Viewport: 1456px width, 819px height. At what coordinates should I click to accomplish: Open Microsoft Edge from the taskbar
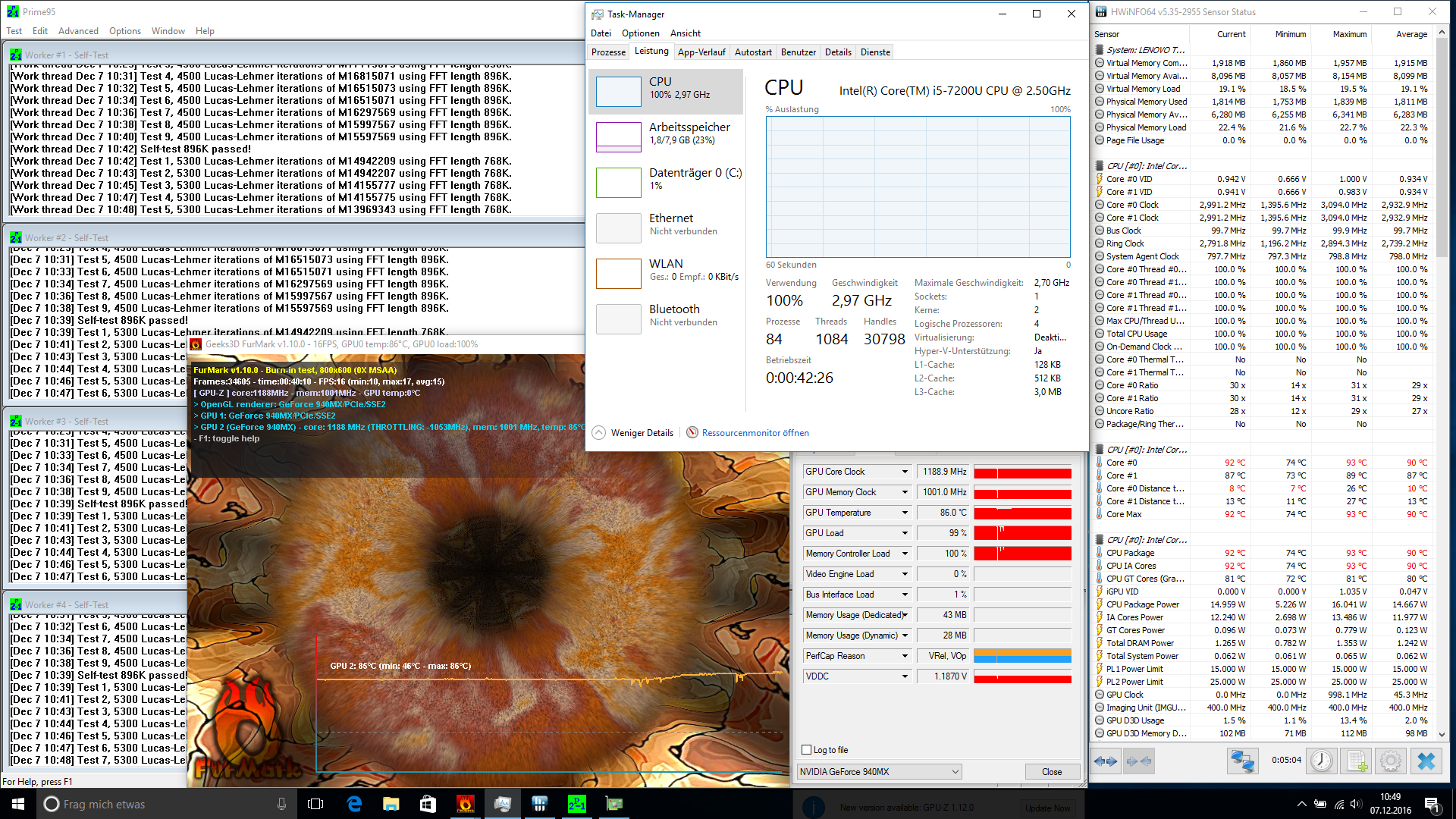tap(353, 804)
